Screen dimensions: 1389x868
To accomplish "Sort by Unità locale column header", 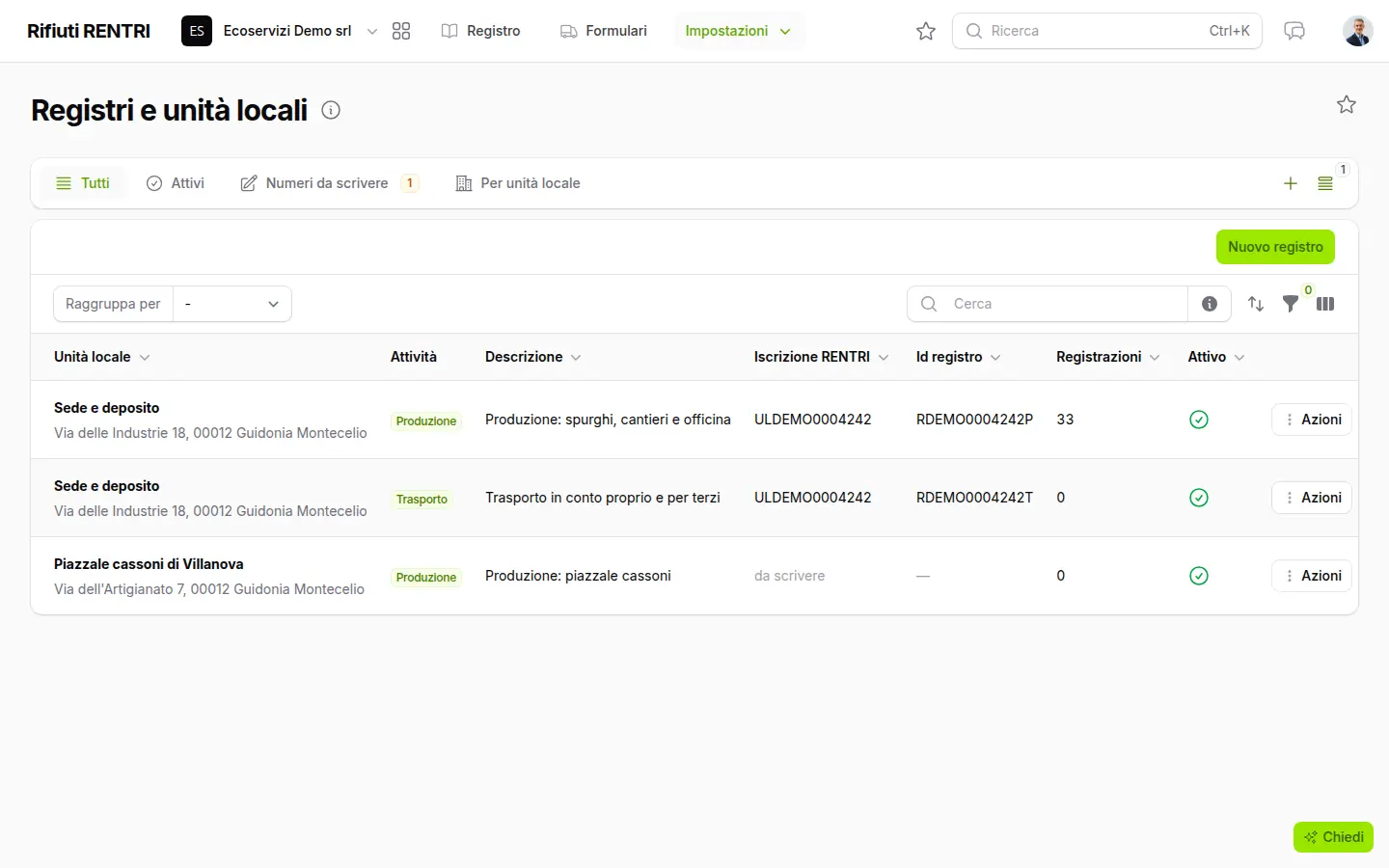I will click(x=101, y=357).
